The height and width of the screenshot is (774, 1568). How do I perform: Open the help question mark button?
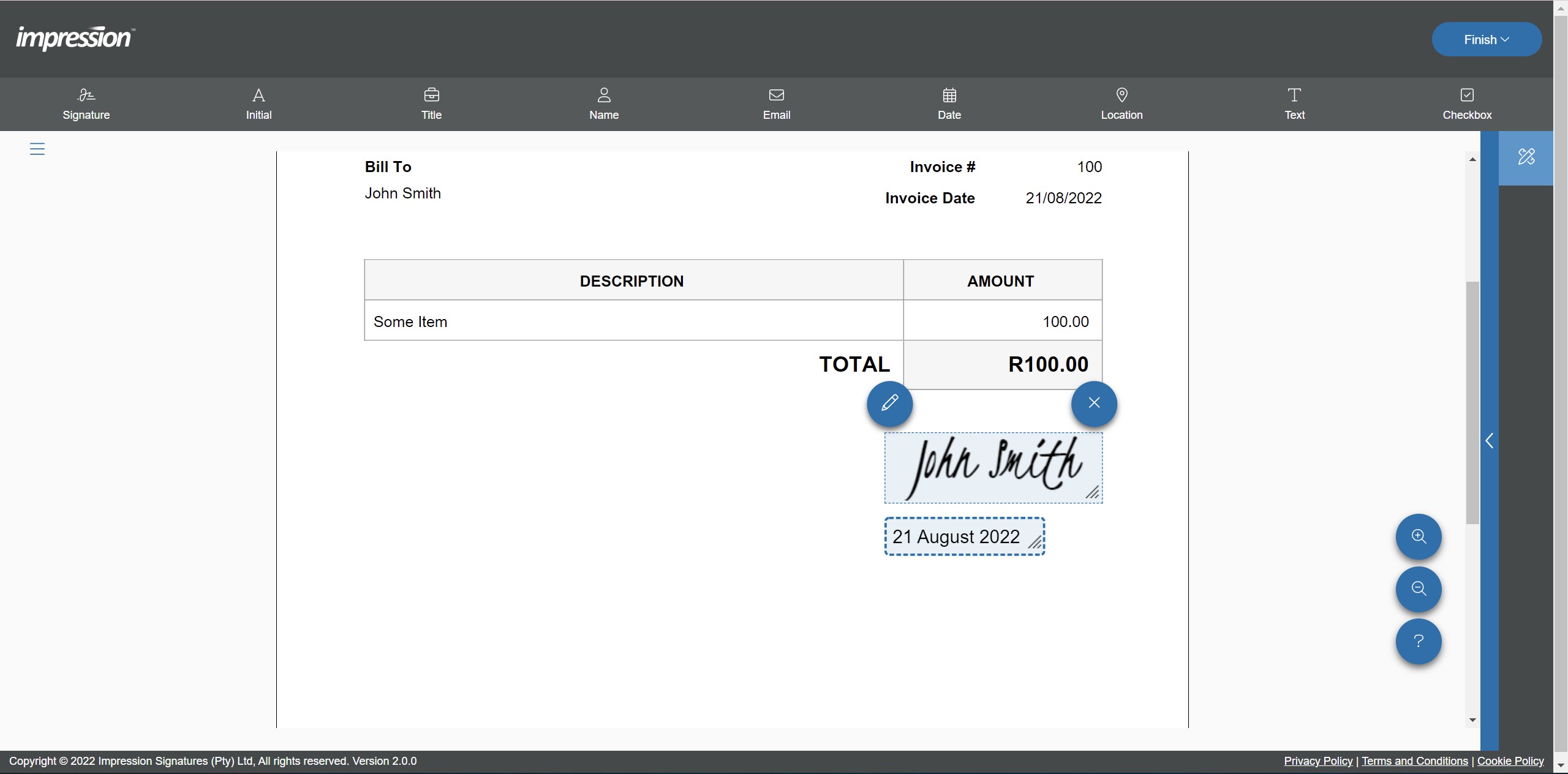(1419, 641)
